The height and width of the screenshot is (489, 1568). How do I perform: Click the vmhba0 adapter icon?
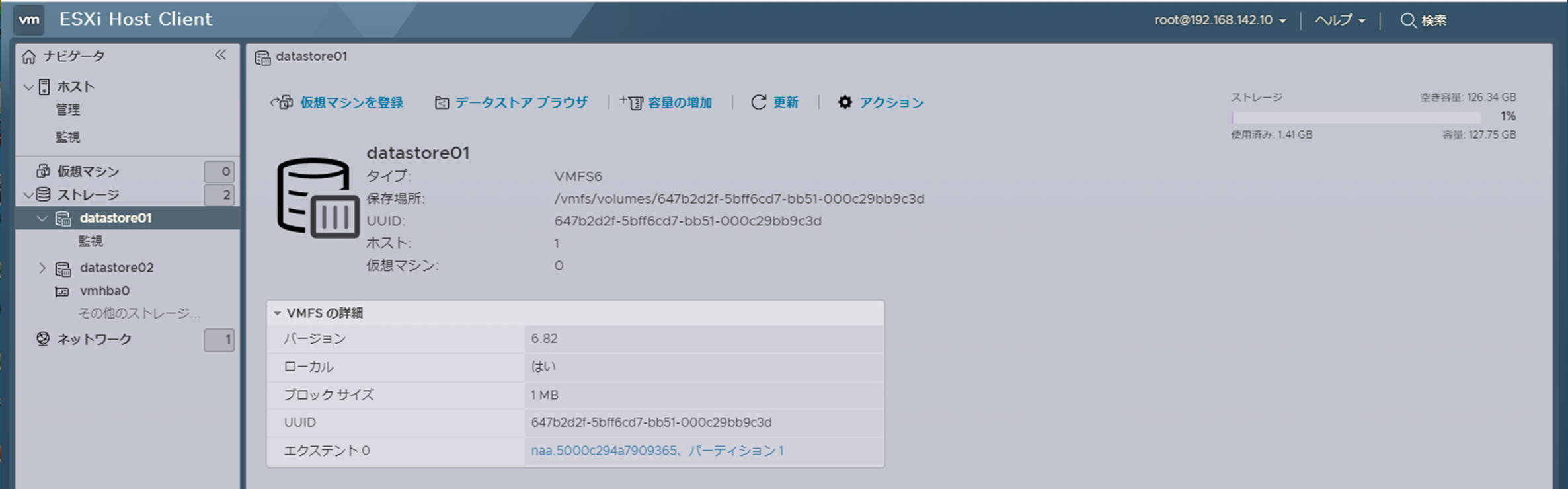click(62, 291)
